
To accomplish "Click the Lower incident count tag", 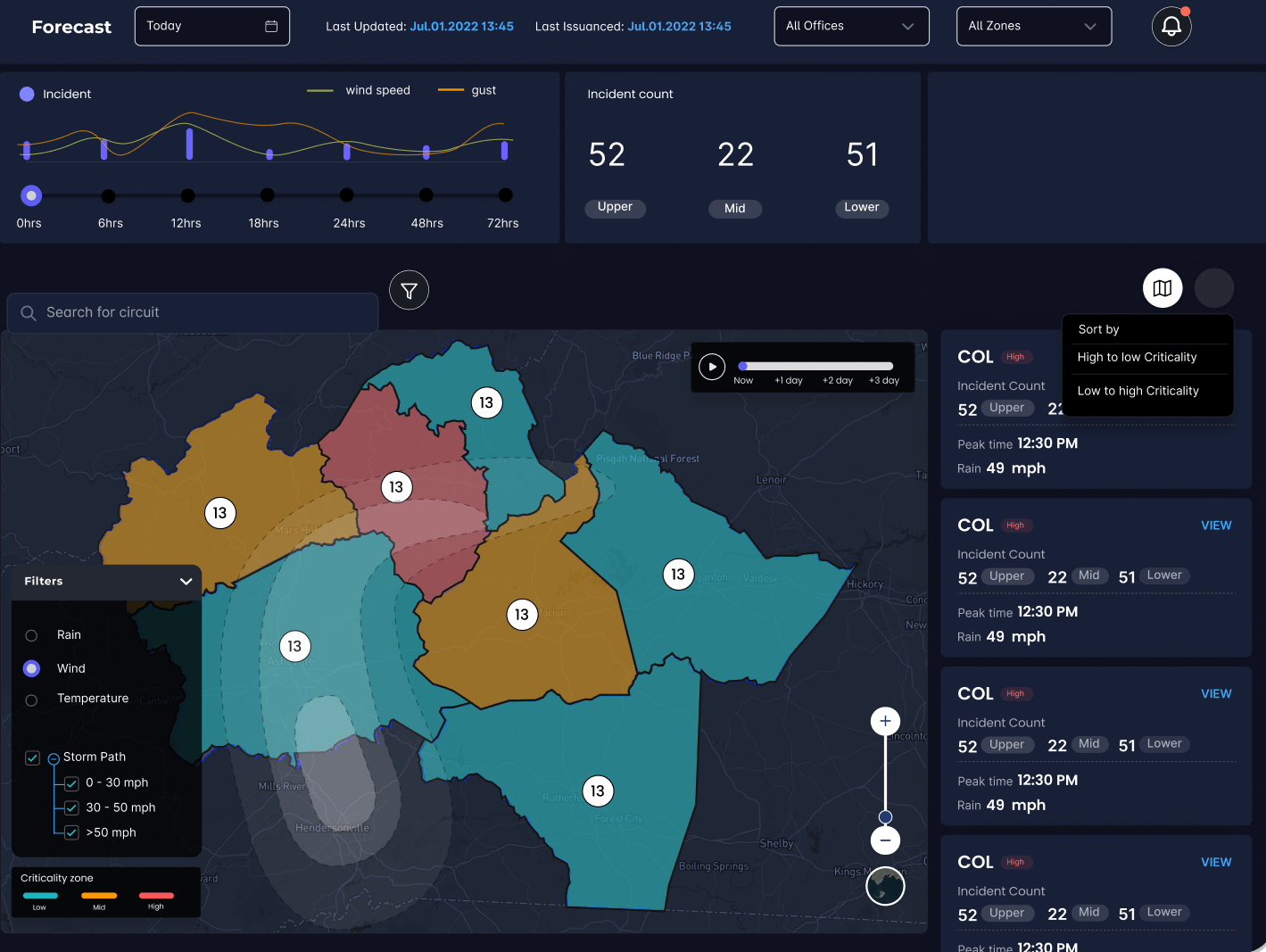I will click(862, 207).
